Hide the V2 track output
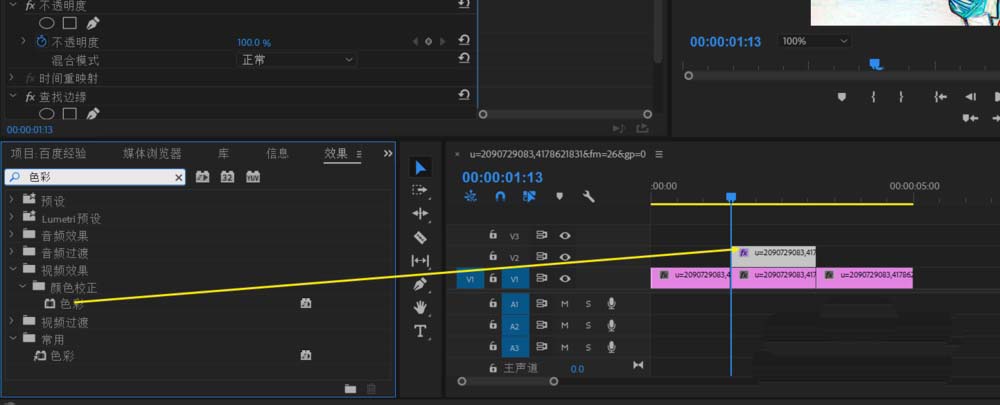The height and width of the screenshot is (405, 1000). click(x=566, y=257)
